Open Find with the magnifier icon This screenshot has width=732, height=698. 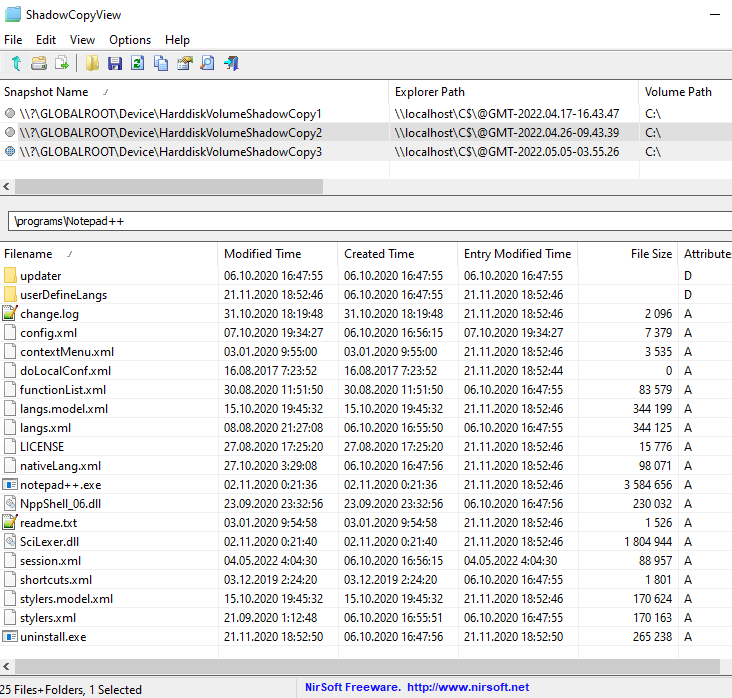pos(207,63)
